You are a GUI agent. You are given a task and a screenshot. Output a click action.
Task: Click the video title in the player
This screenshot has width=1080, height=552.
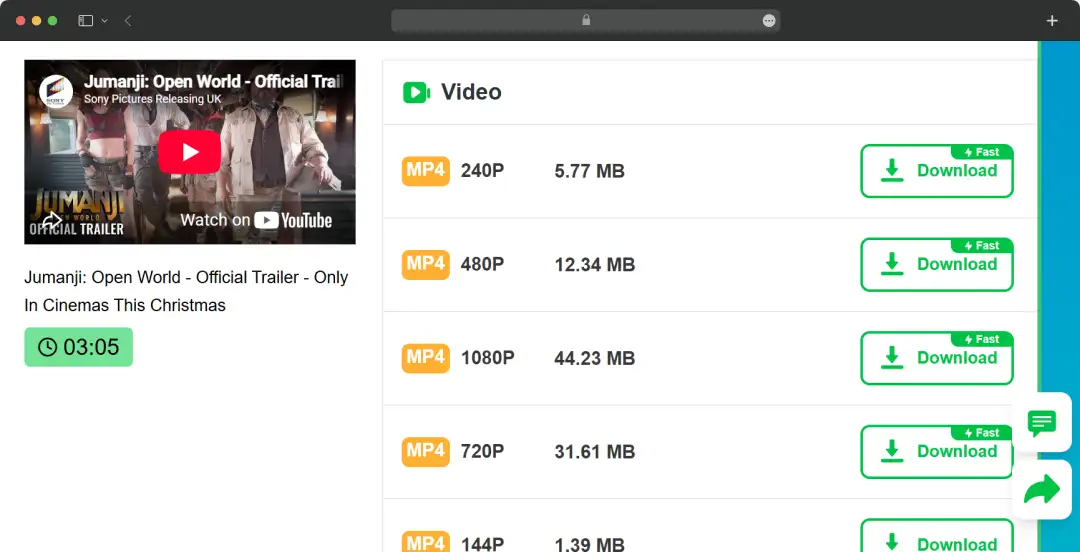(213, 81)
